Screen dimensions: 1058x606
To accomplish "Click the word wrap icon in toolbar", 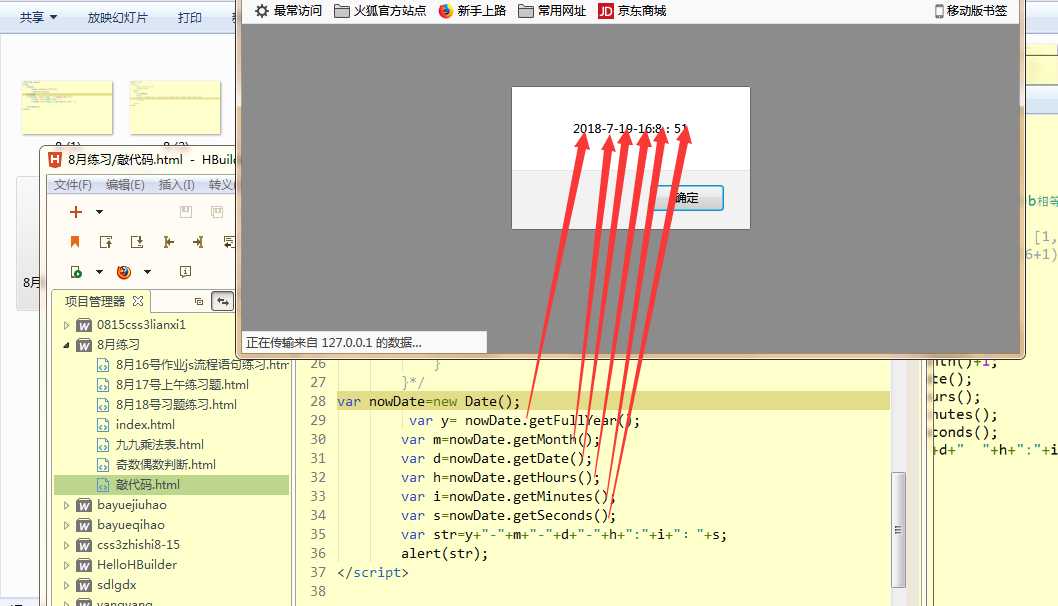I will coord(229,242).
